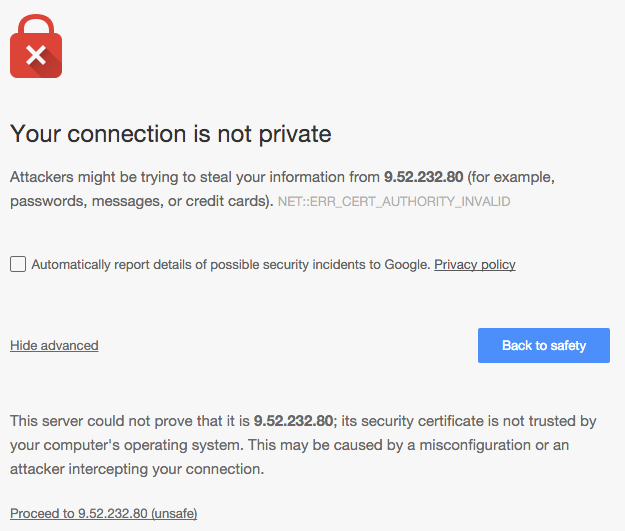Click the word 'misconfiguration' in the advanced text
Image resolution: width=625 pixels, height=531 pixels.
click(521, 445)
